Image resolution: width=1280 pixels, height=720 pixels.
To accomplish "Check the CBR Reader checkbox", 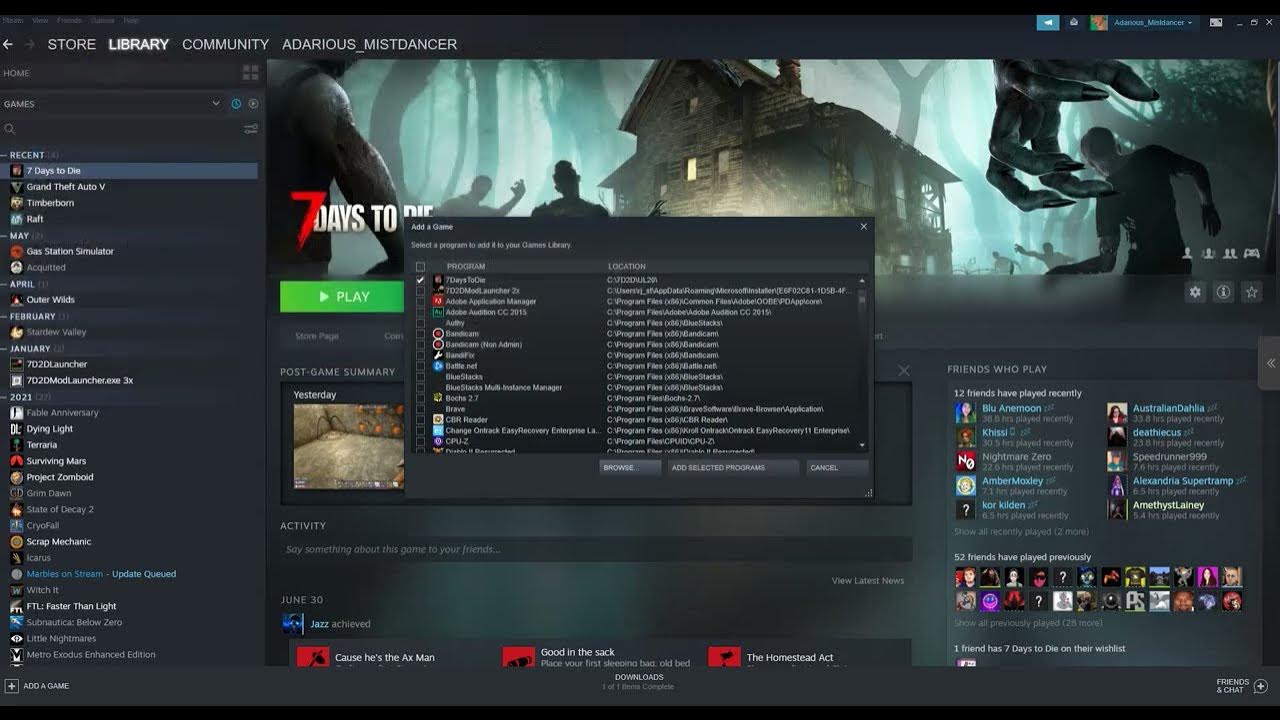I will point(421,420).
